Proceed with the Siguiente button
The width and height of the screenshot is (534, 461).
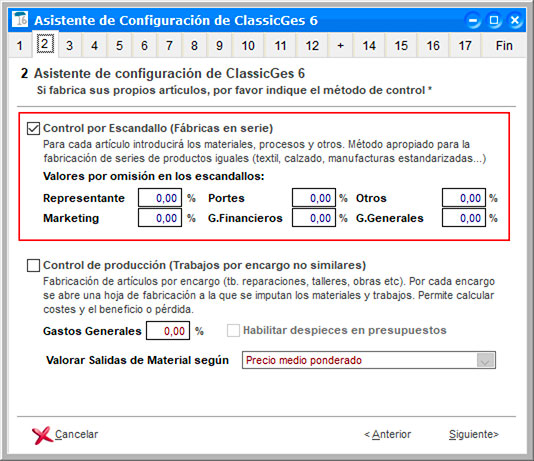click(474, 435)
